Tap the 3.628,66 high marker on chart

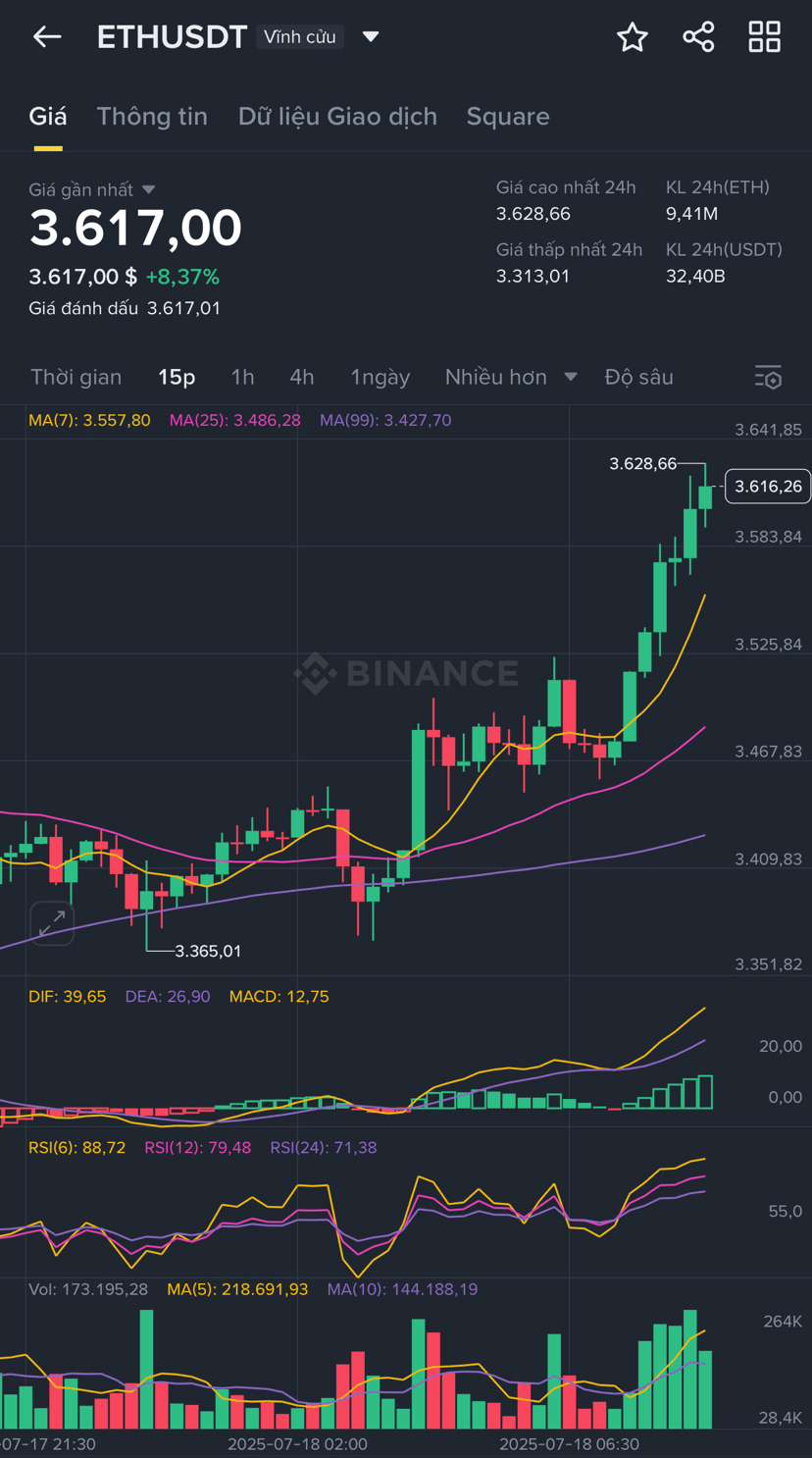[643, 463]
